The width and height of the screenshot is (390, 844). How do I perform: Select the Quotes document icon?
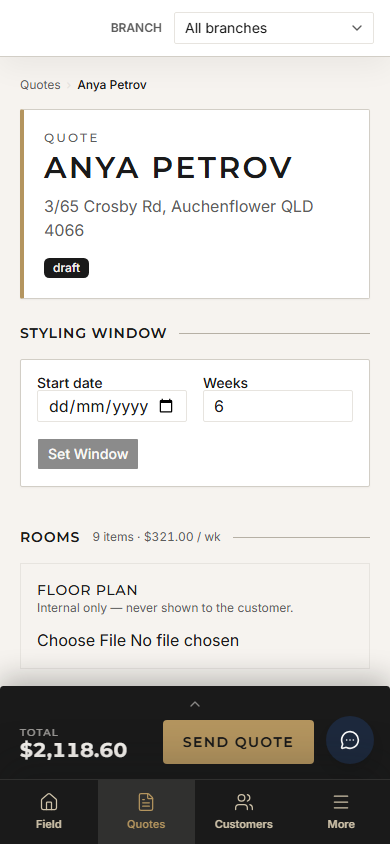pyautogui.click(x=146, y=802)
